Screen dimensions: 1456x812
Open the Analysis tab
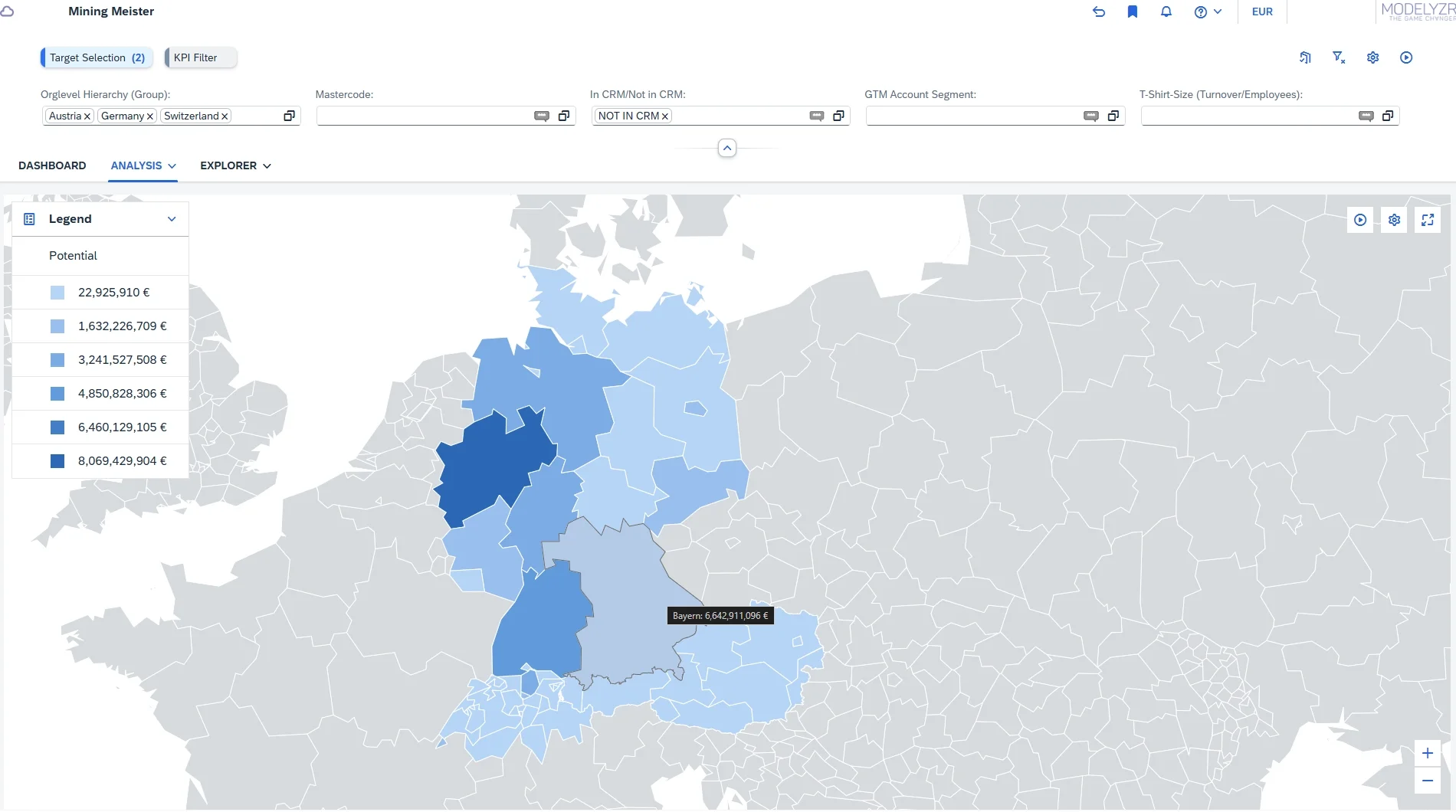point(136,165)
